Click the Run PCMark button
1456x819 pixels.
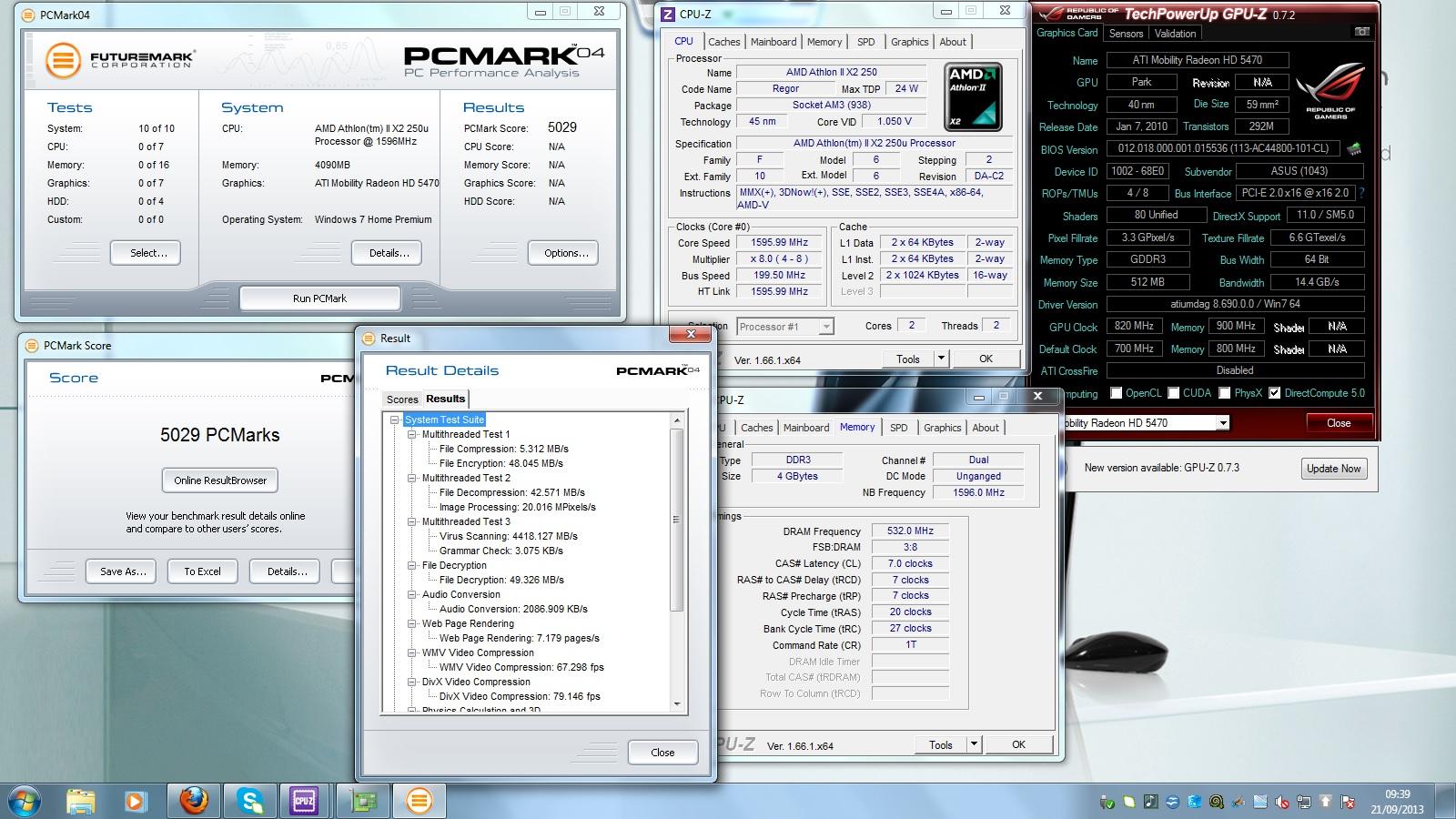[x=320, y=298]
